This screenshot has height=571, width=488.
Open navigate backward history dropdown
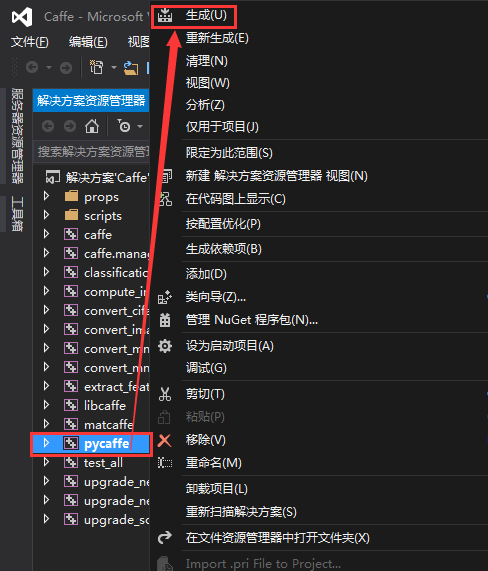[49, 67]
